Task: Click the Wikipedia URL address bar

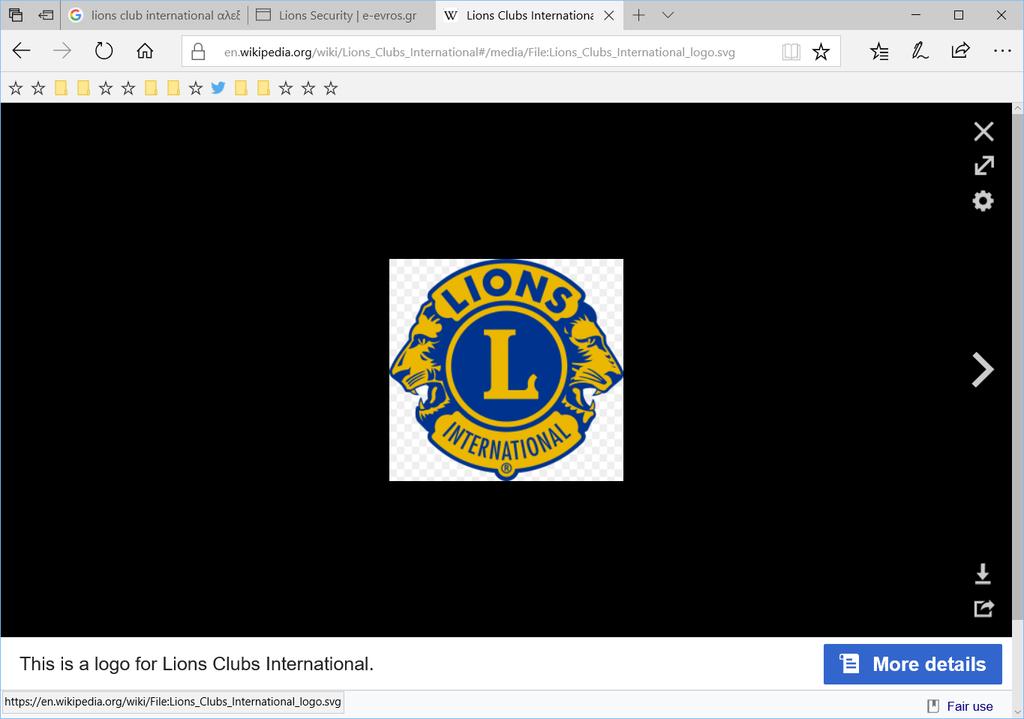Action: pyautogui.click(x=479, y=52)
